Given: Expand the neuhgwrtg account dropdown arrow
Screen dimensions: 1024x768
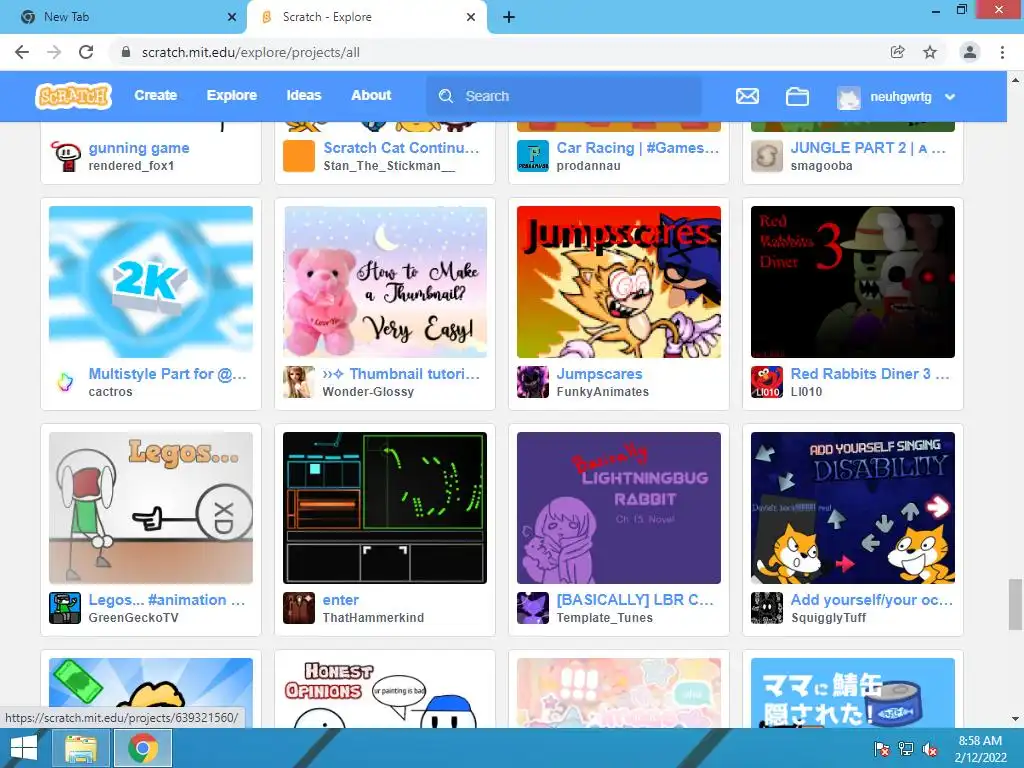Looking at the screenshot, I should click(x=950, y=97).
